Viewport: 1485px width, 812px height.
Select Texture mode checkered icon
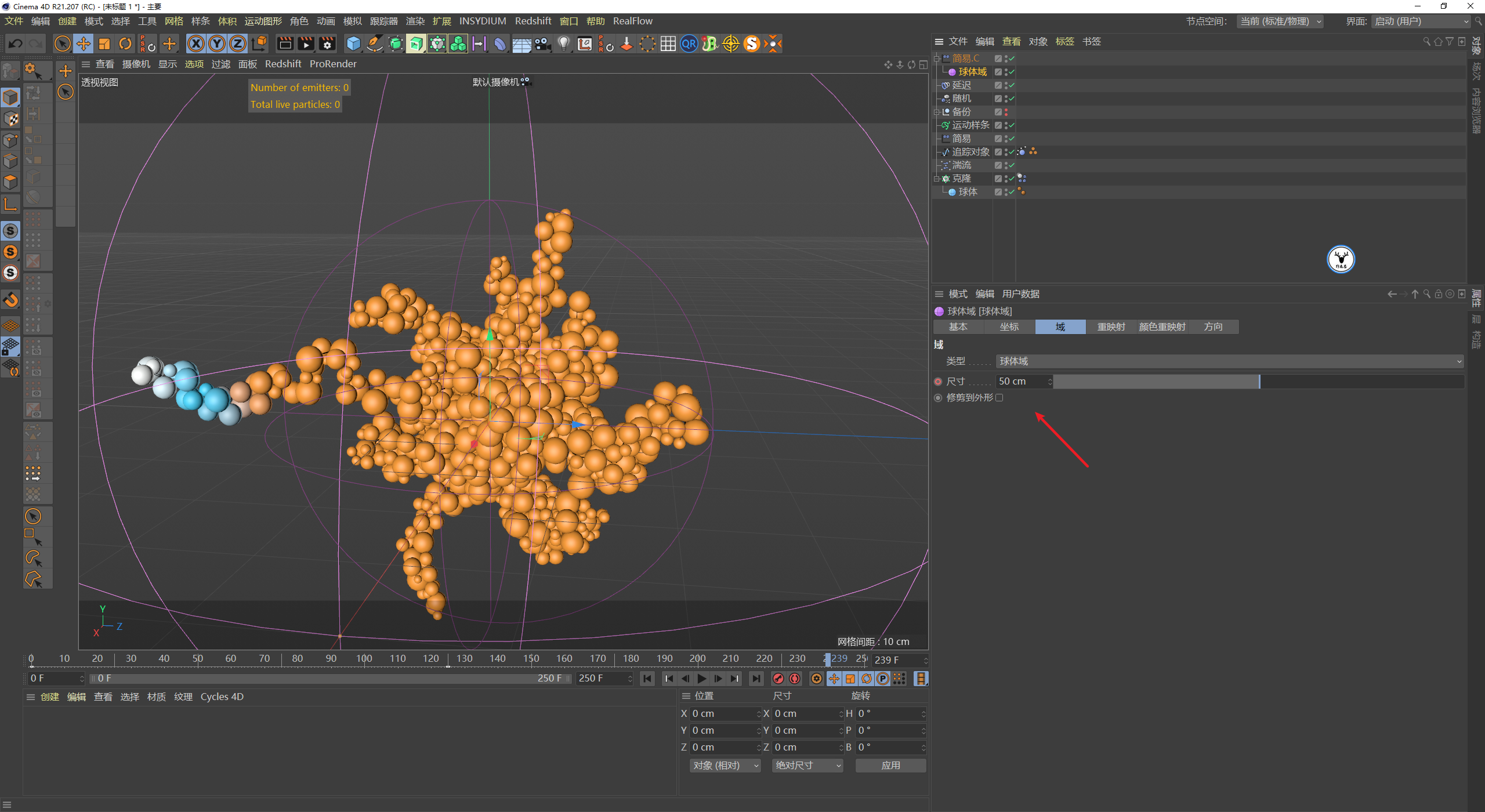click(x=10, y=119)
